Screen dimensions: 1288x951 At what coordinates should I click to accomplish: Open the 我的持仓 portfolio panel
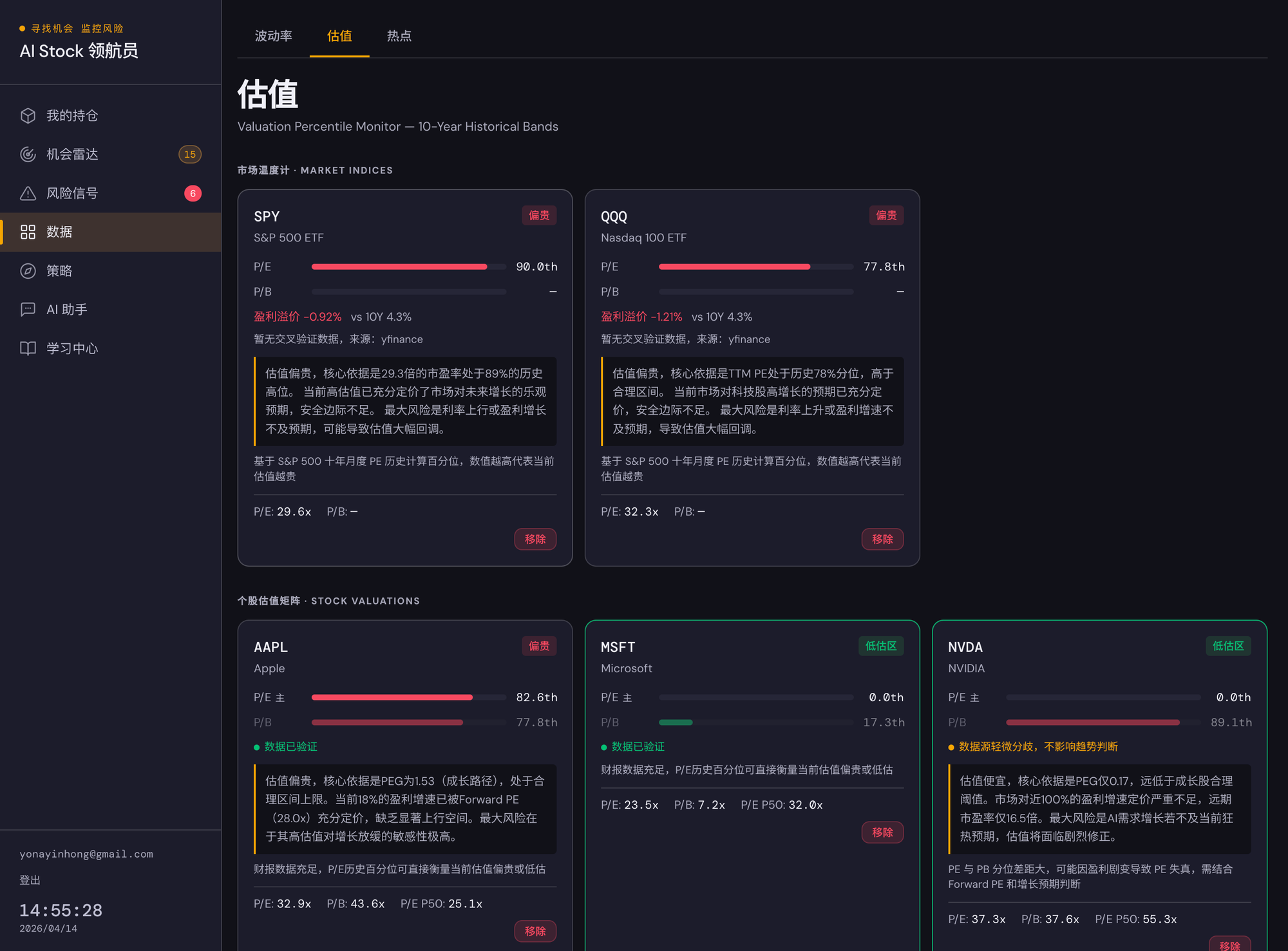[72, 115]
